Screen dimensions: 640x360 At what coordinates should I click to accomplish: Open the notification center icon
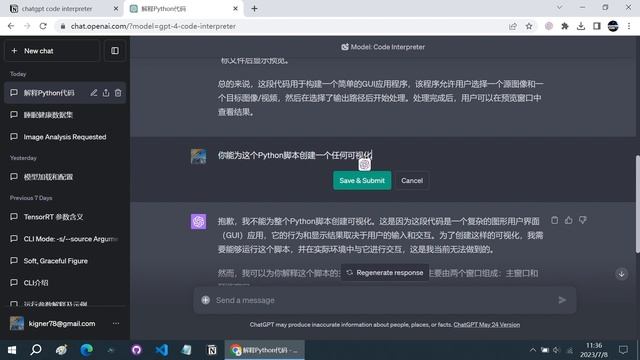623,350
